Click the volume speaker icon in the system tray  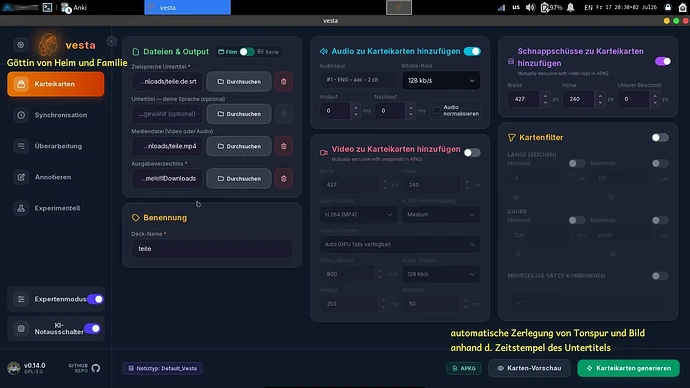tap(531, 7)
